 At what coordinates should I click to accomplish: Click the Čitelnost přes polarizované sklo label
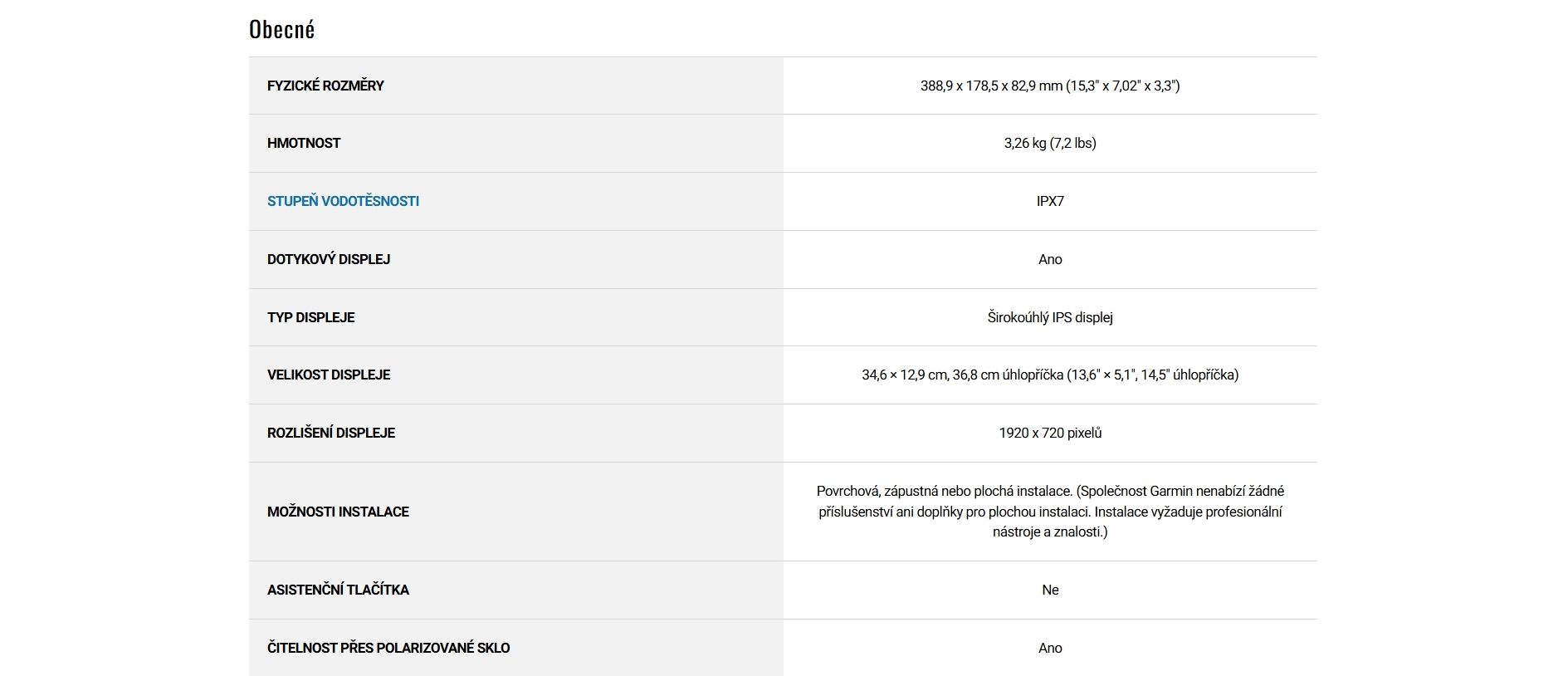pos(388,648)
